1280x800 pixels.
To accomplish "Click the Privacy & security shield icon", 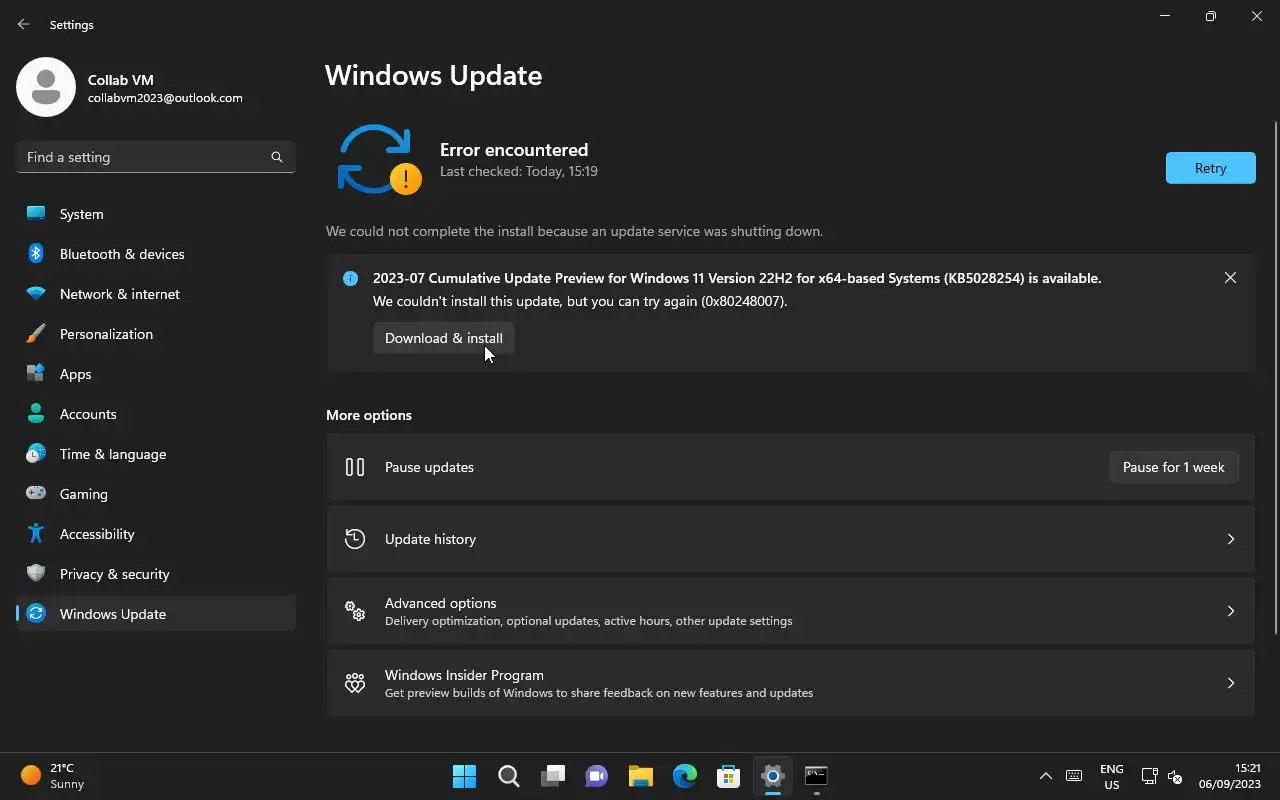I will tap(36, 574).
